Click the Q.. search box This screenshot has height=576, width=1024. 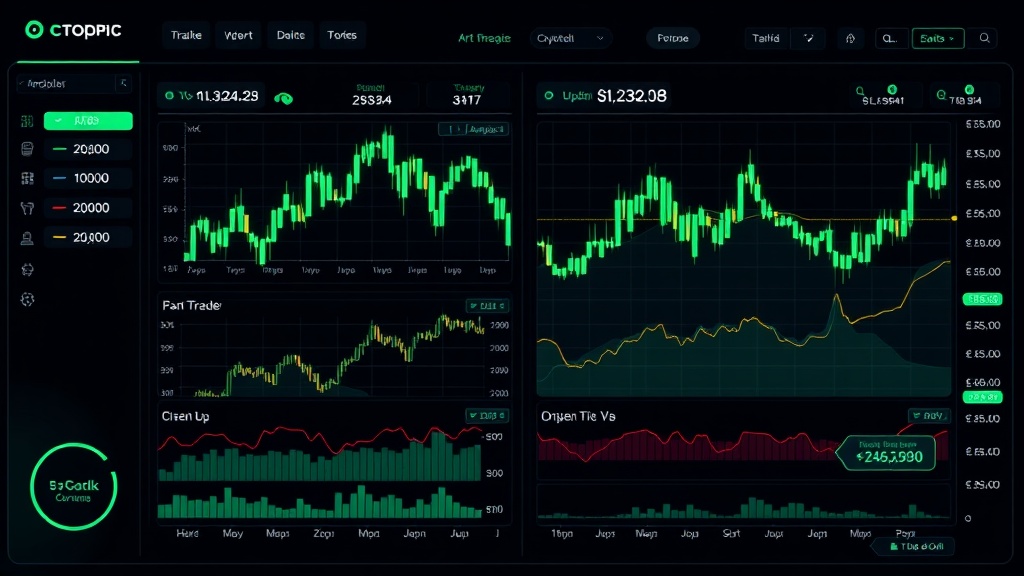click(x=891, y=39)
